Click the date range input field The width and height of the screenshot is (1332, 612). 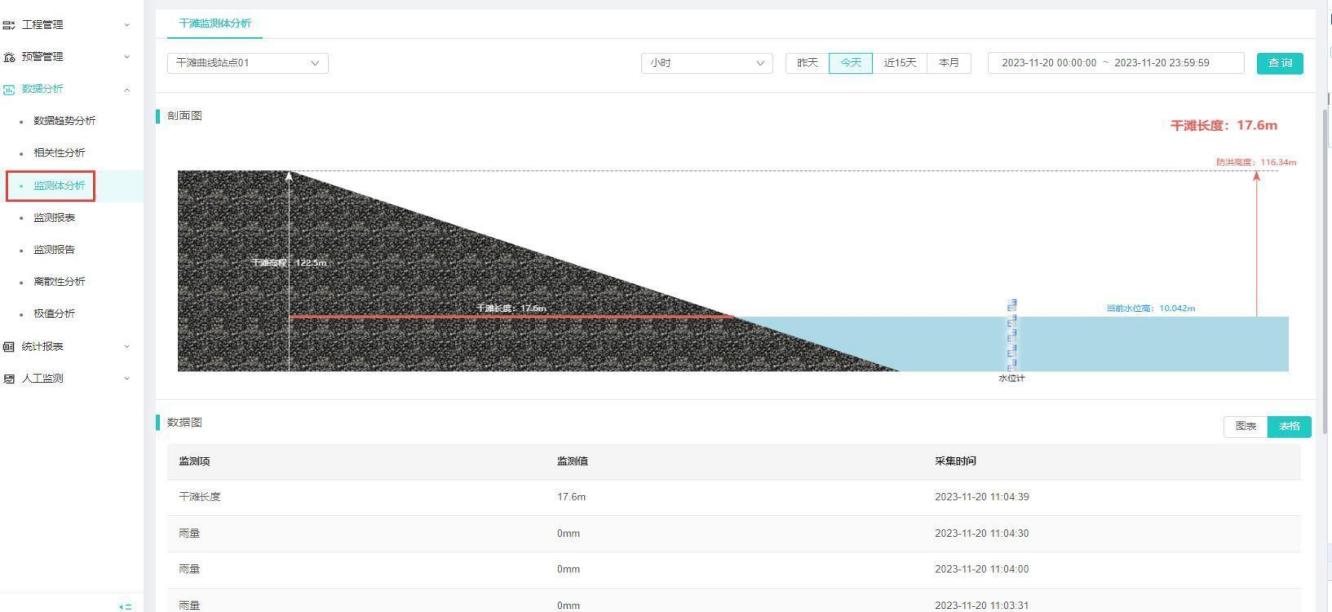coord(1115,63)
